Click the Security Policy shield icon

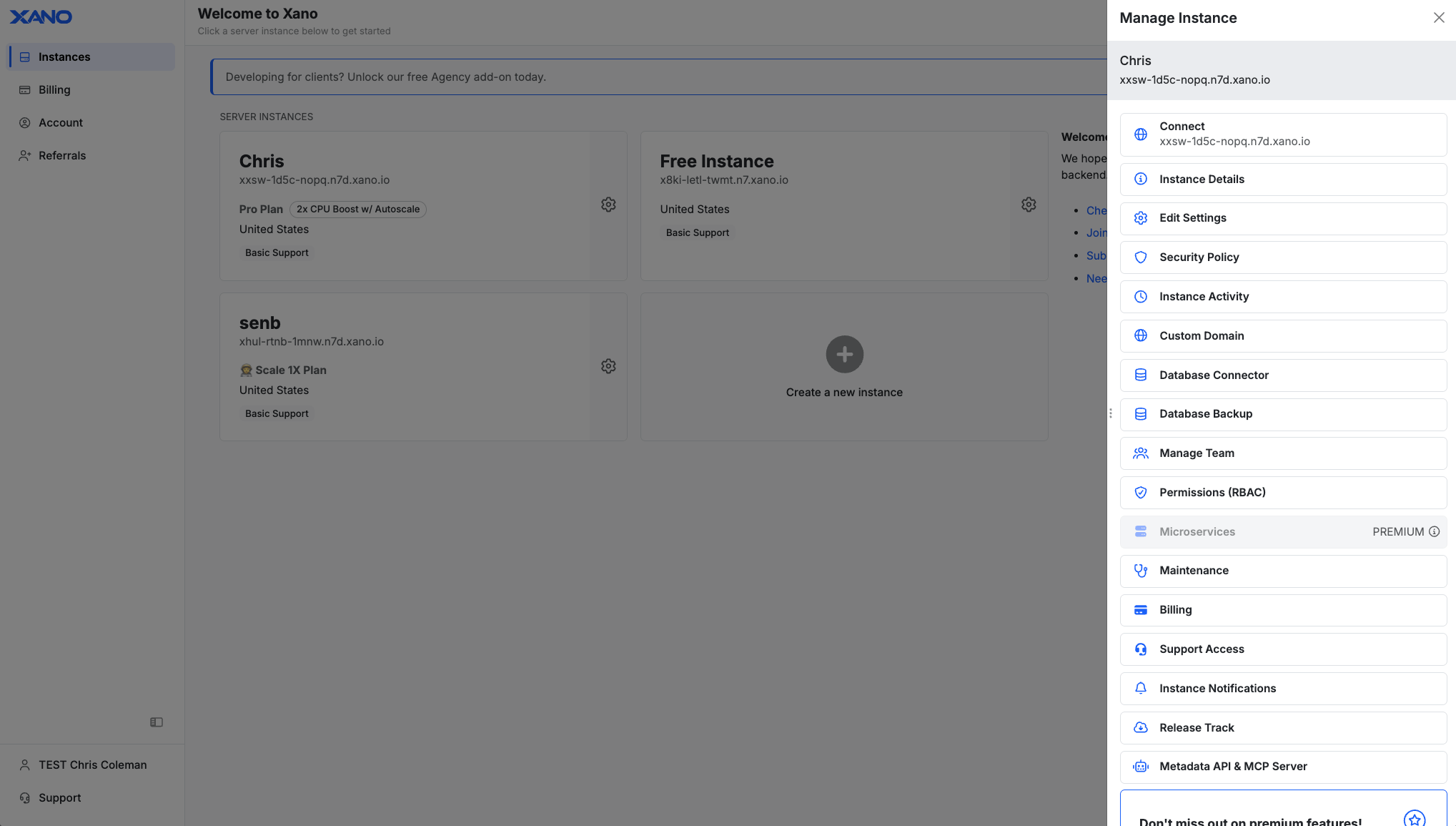tap(1141, 257)
